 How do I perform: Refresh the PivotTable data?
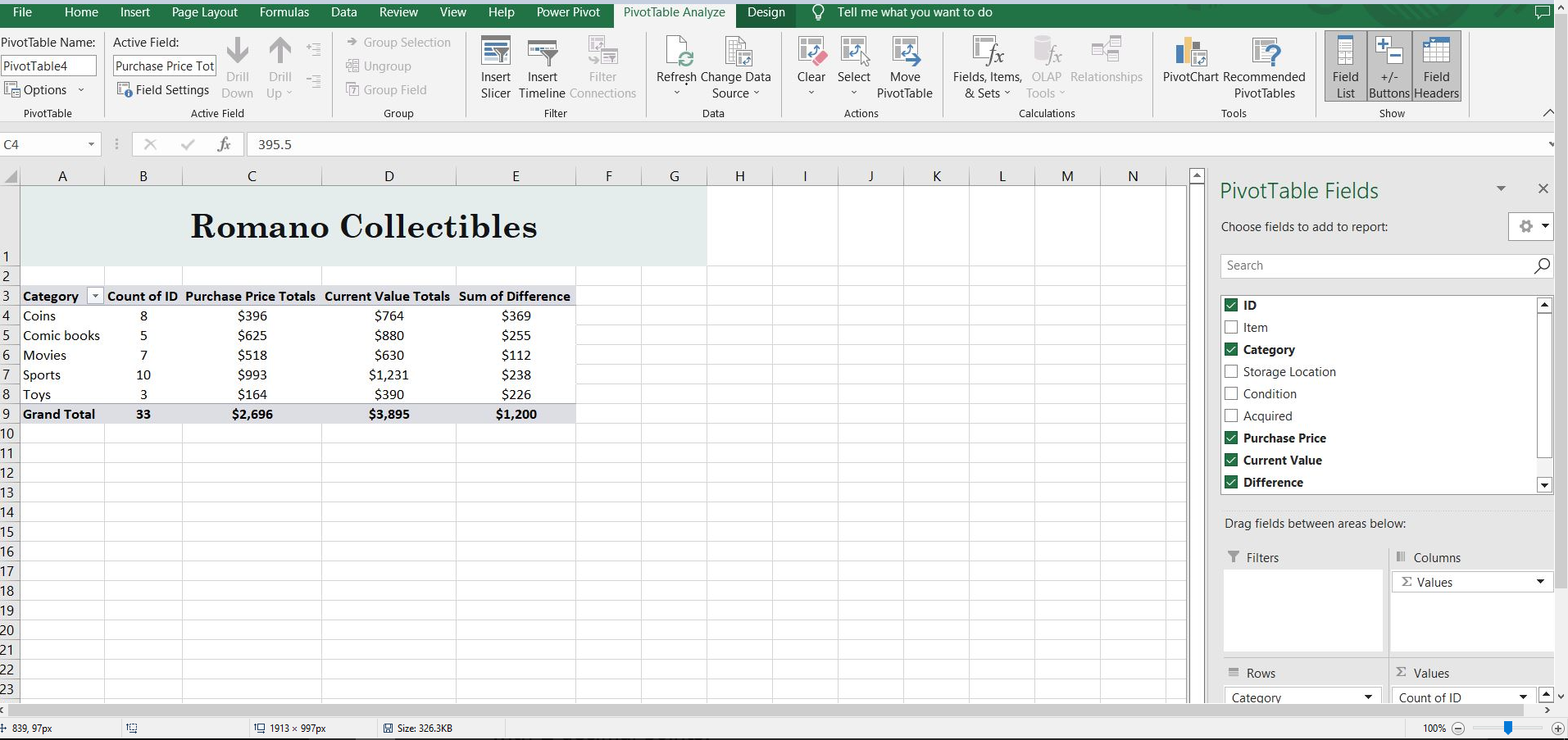tap(676, 68)
